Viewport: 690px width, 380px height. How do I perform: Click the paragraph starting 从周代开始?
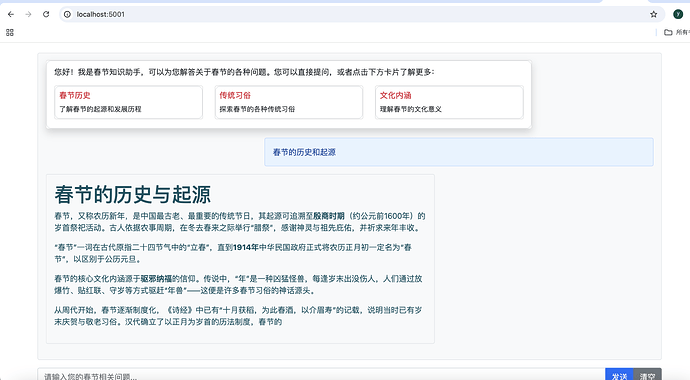[x=238, y=316]
